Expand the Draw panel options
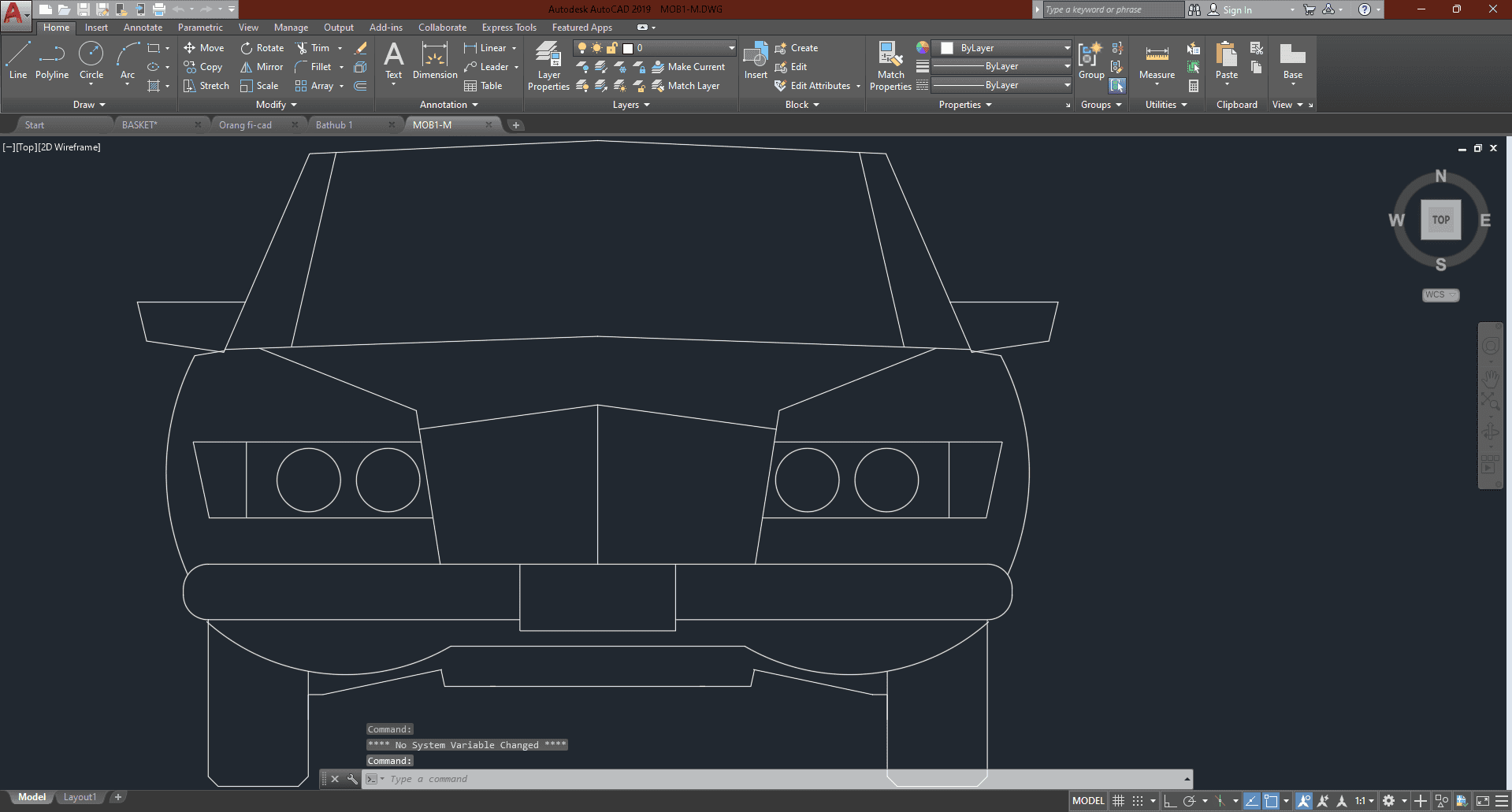The image size is (1512, 812). click(89, 105)
